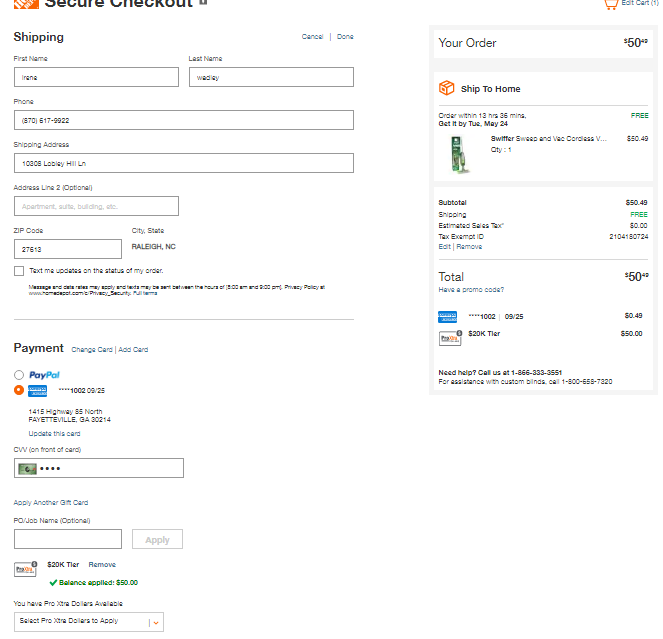The width and height of the screenshot is (663, 639).
Task: Click Have a promo code link
Action: pyautogui.click(x=471, y=290)
